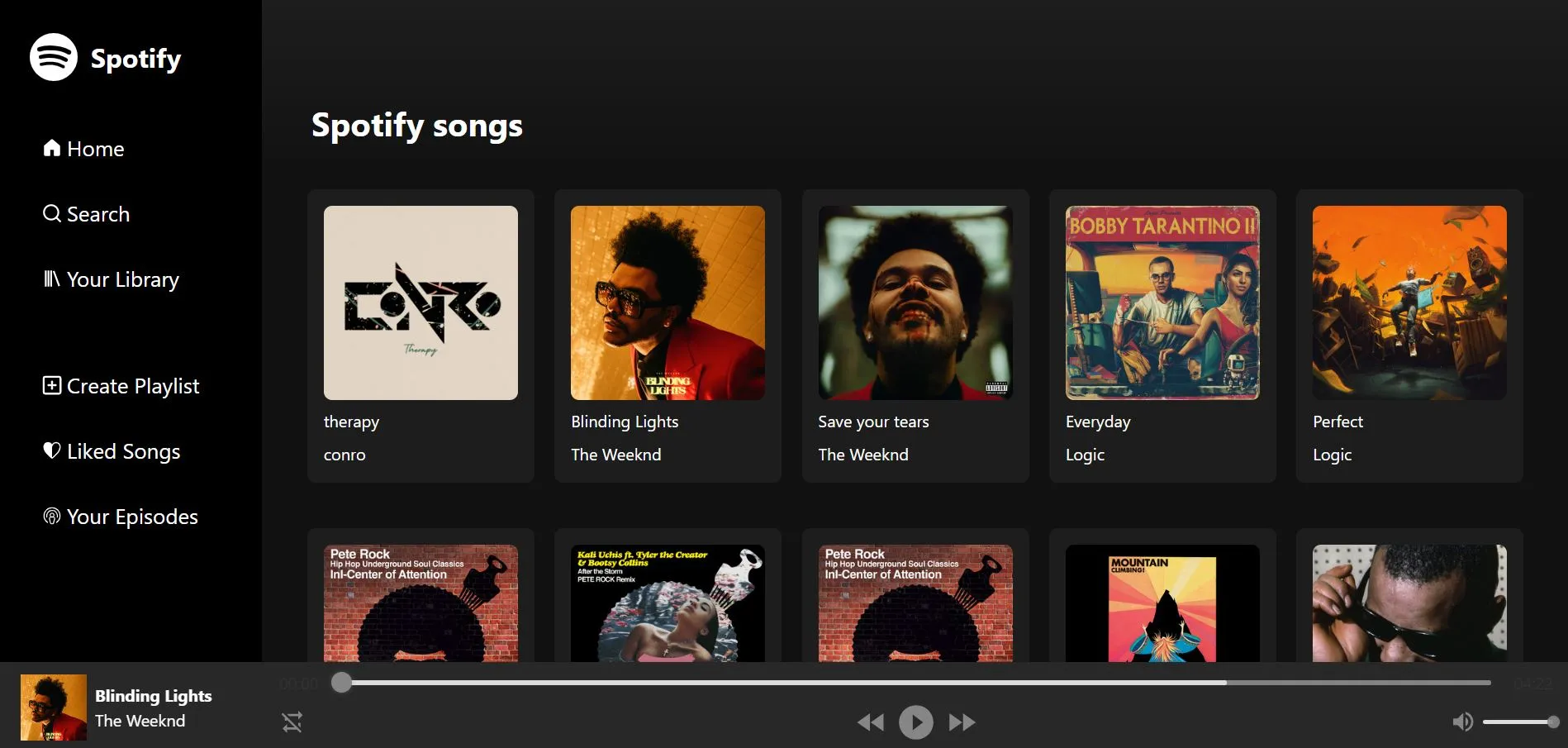Open the Everyday Bobby Tarantino II cover
The image size is (1568, 748).
(x=1162, y=303)
